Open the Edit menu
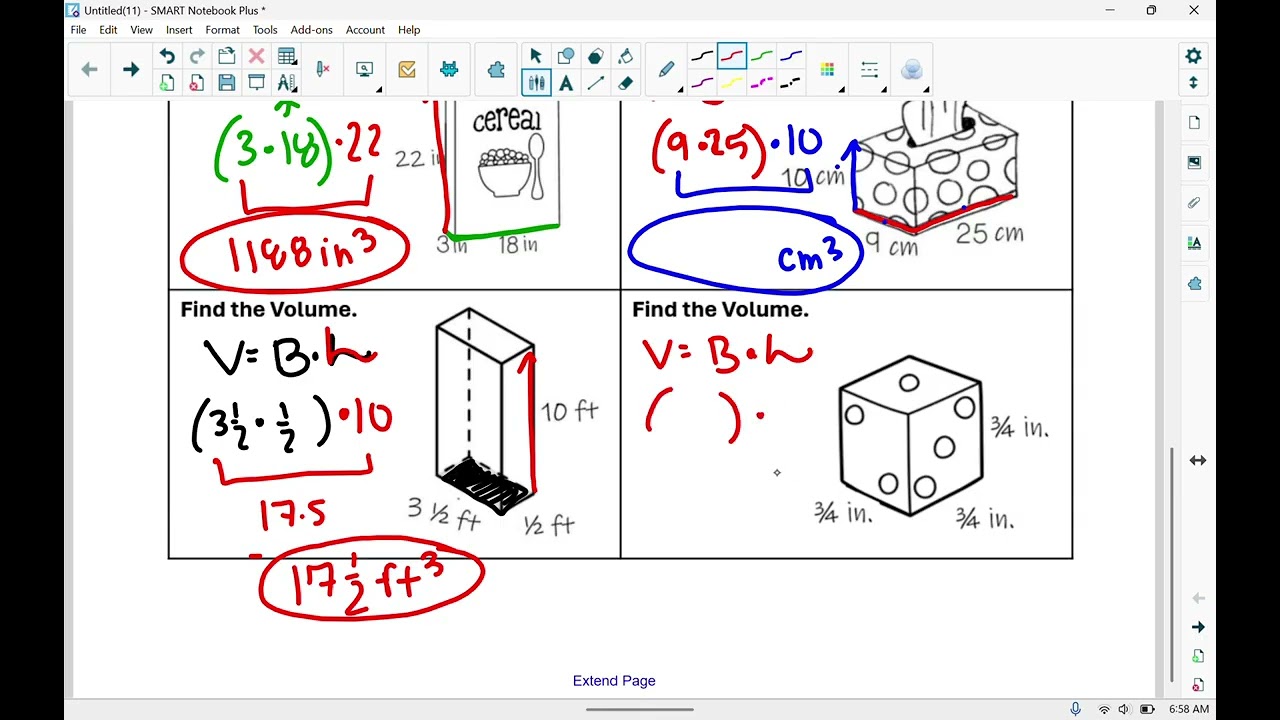This screenshot has width=1280, height=720. (x=108, y=30)
